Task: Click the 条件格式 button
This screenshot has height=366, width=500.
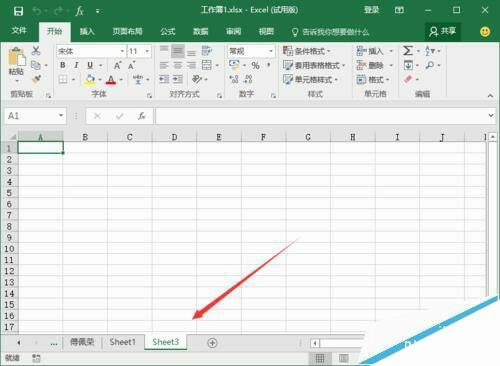Action: coord(307,51)
